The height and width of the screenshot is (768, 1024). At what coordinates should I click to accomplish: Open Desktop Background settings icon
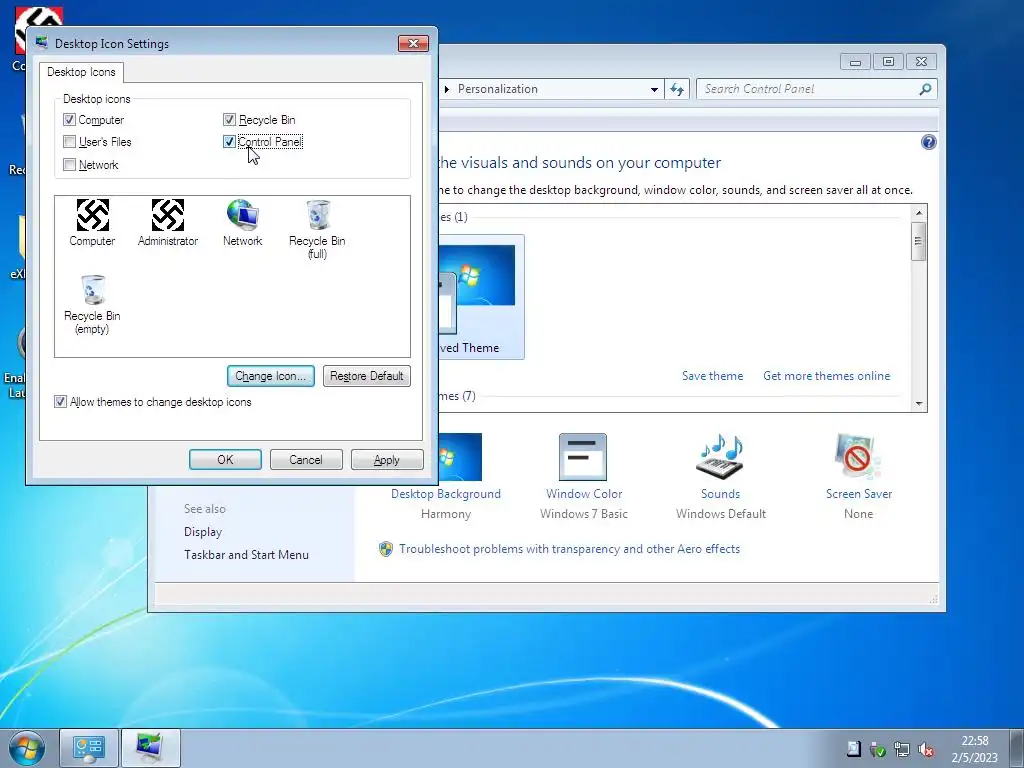pyautogui.click(x=460, y=457)
